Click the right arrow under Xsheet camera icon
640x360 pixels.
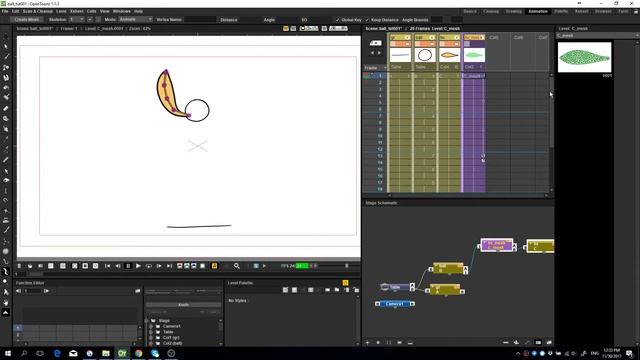[x=379, y=53]
